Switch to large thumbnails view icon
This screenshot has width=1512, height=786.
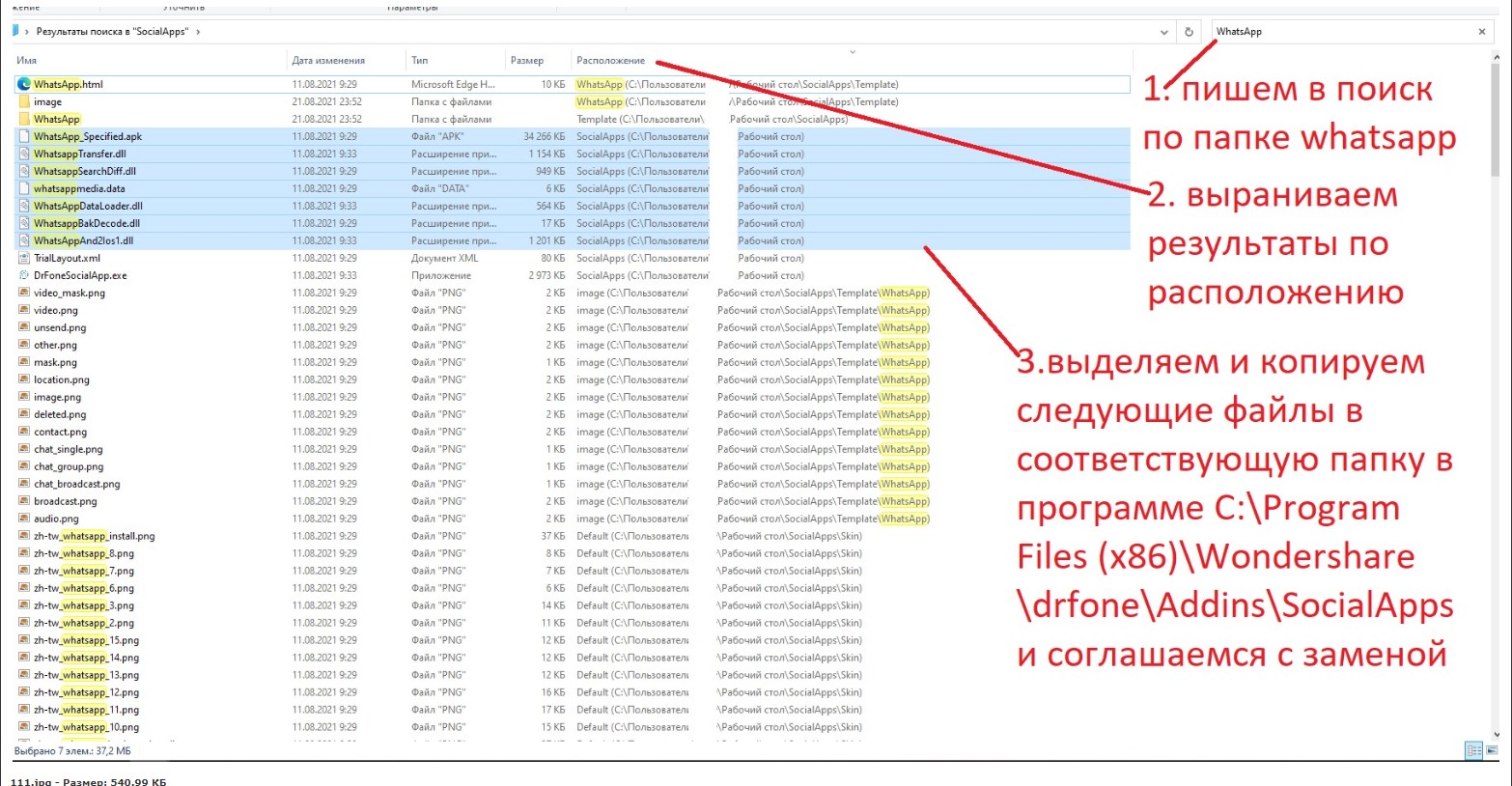pyautogui.click(x=1493, y=750)
